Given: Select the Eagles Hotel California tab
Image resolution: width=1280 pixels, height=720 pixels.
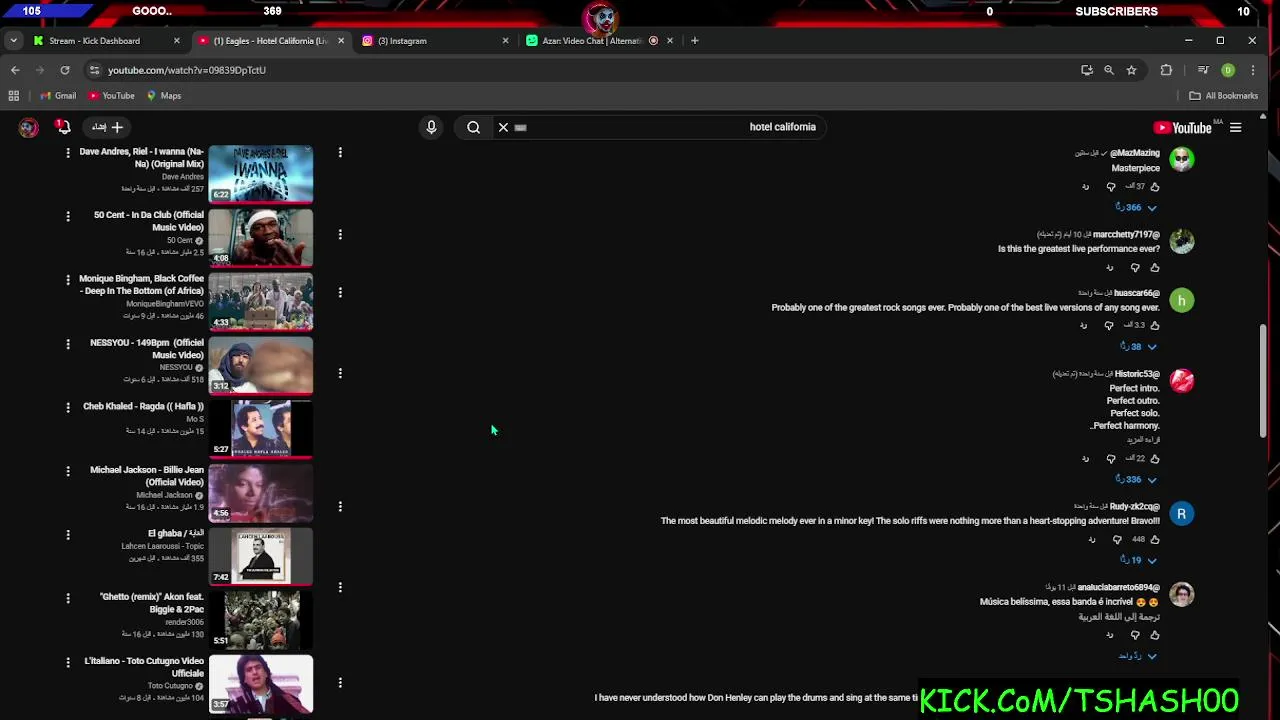Looking at the screenshot, I should tap(270, 41).
